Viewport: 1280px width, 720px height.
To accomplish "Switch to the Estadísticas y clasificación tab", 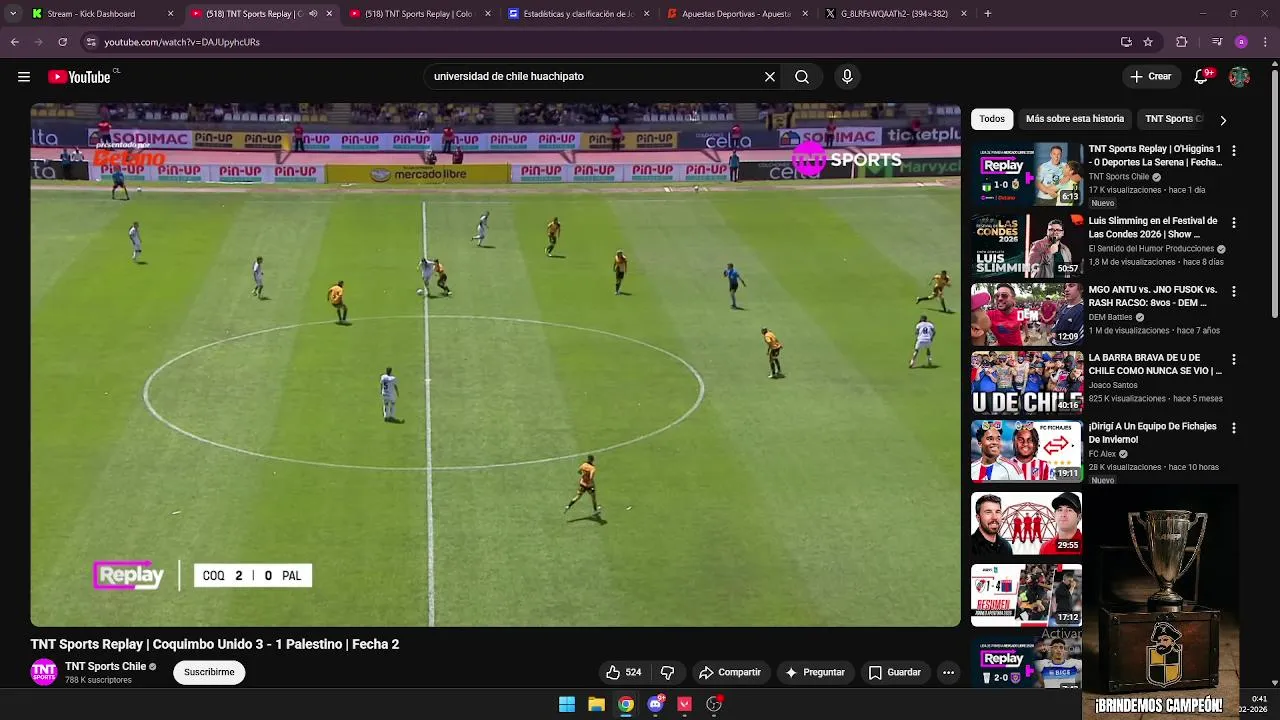I will coord(577,14).
